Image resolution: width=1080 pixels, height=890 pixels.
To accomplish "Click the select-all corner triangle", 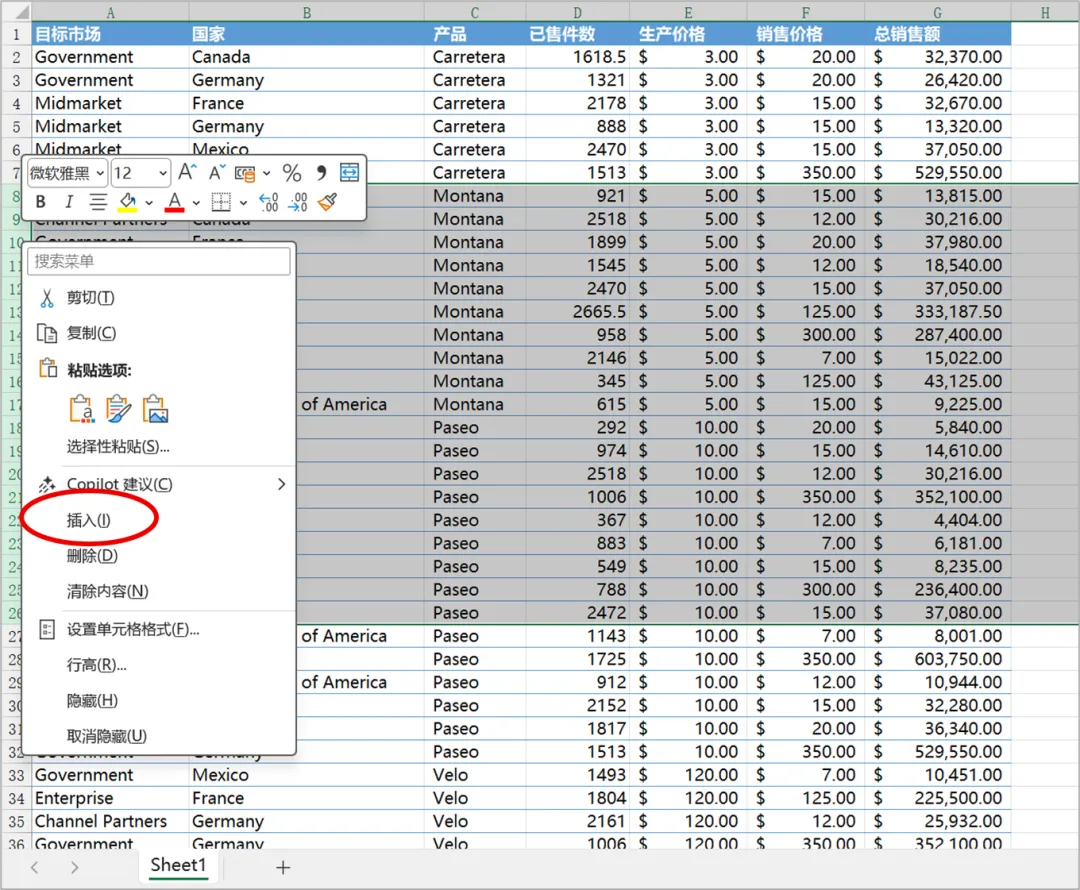I will tap(22, 12).
